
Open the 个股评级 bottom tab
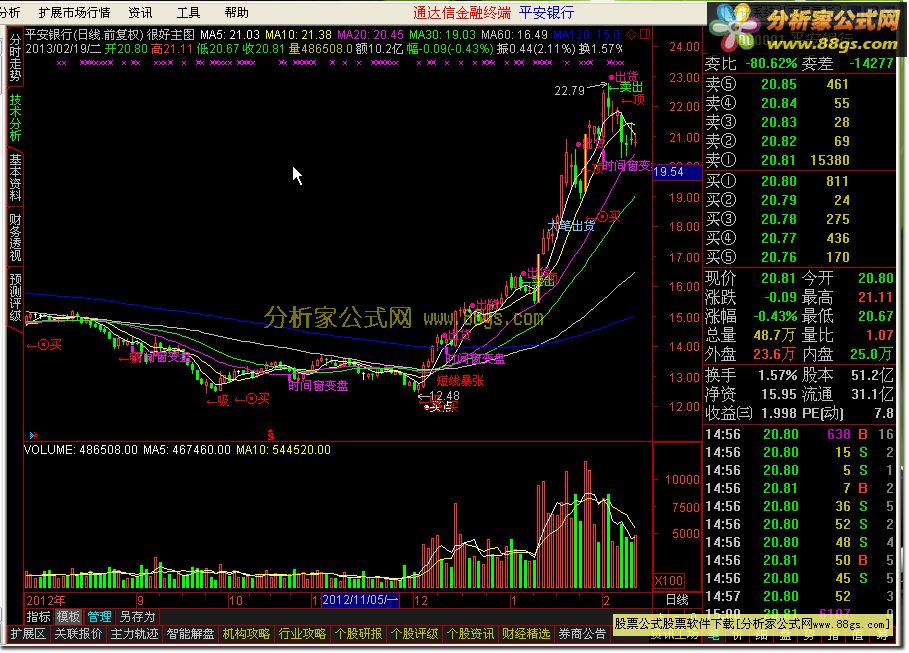coord(414,634)
